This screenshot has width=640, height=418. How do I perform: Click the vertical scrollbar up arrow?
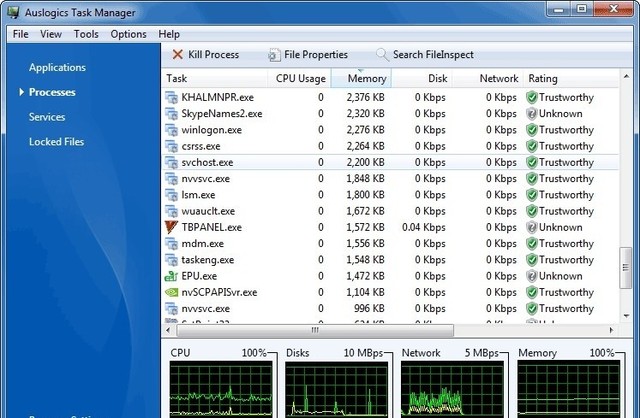[x=626, y=76]
